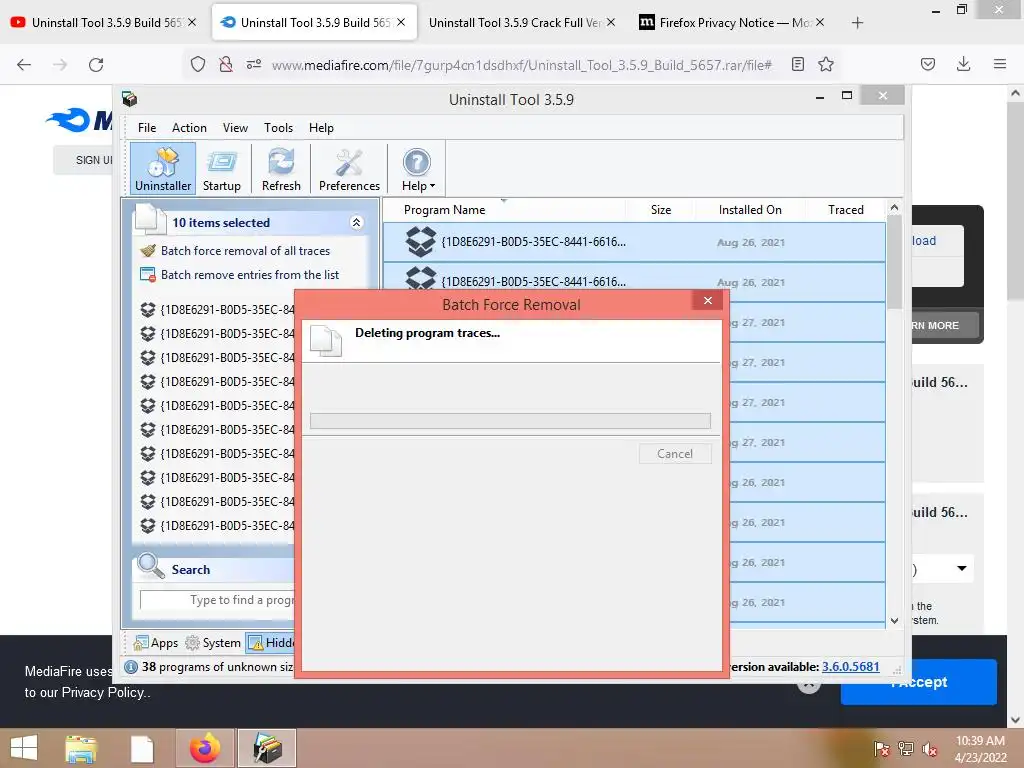
Task: Open the View menu
Action: pos(235,128)
